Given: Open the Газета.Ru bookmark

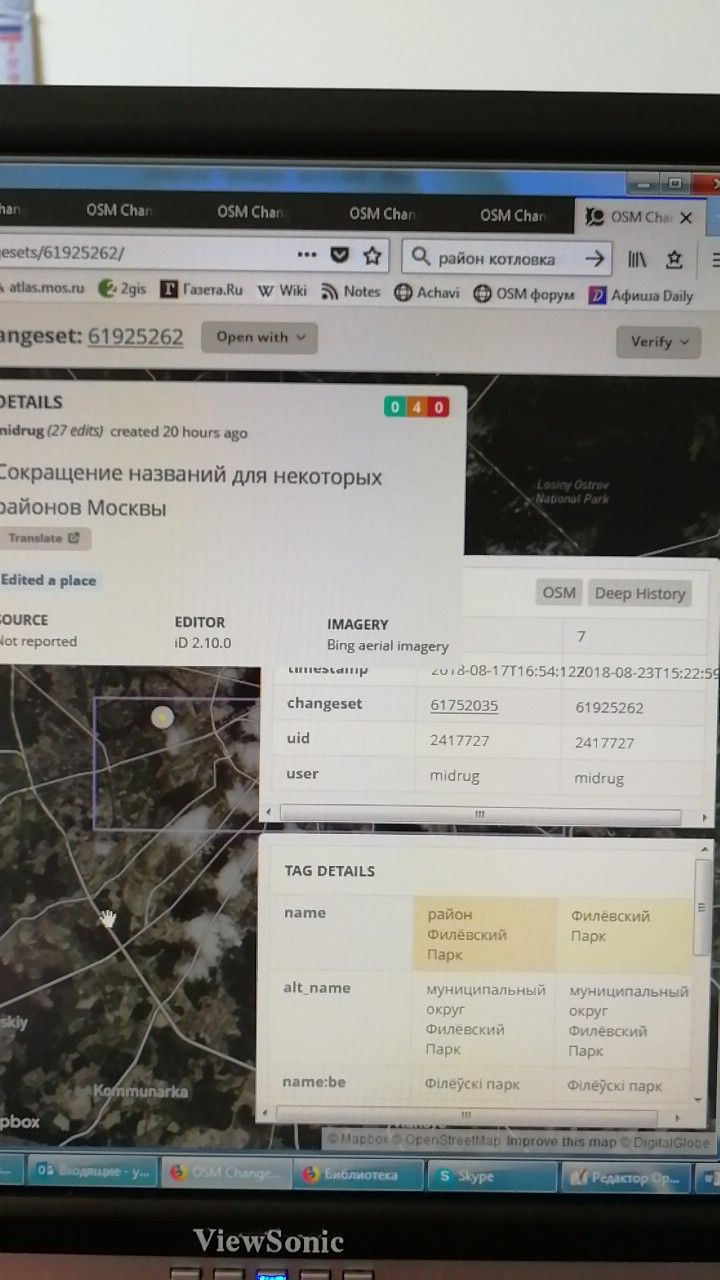Looking at the screenshot, I should tap(202, 290).
